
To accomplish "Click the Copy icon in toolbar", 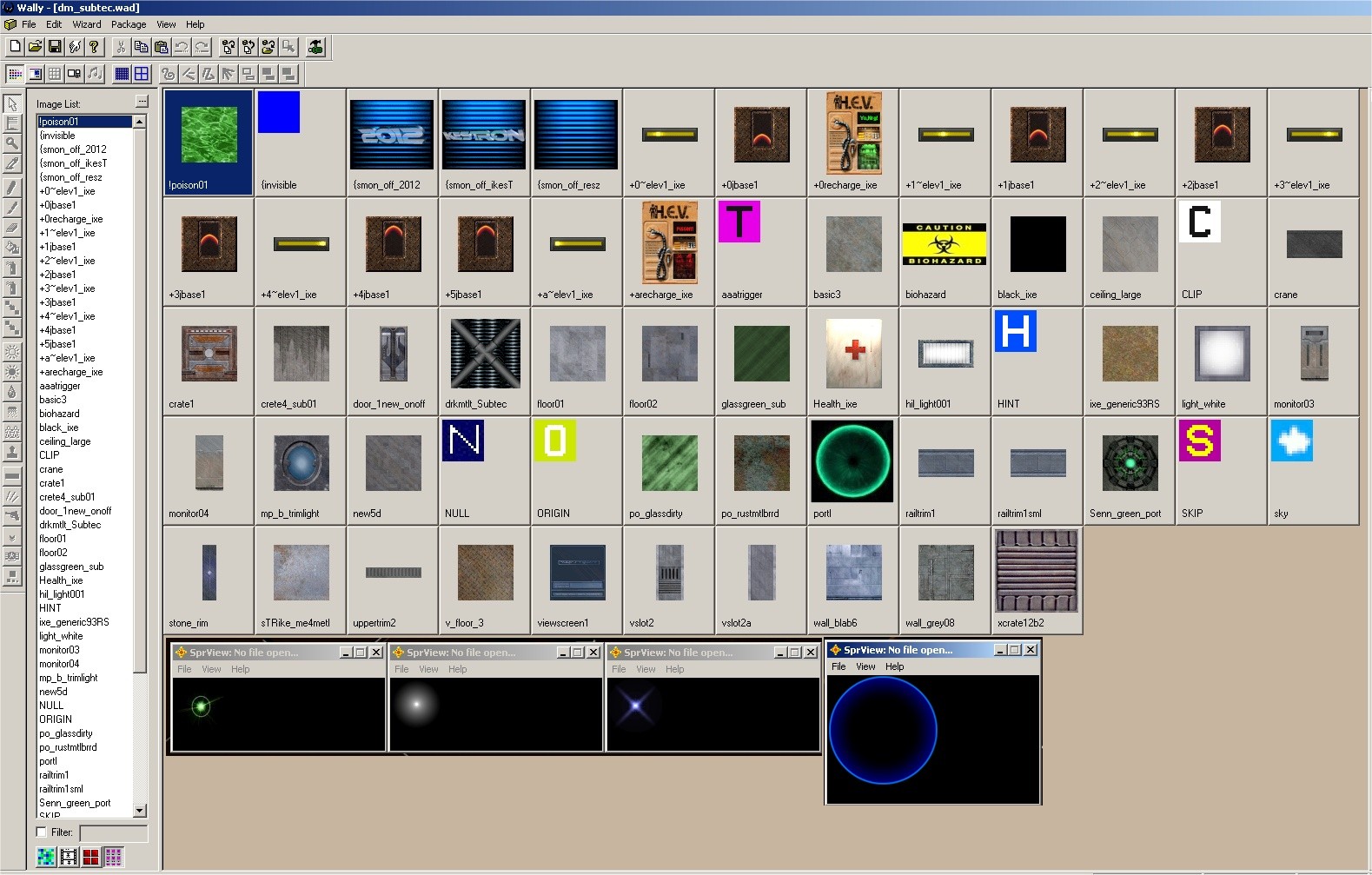I will [x=141, y=47].
